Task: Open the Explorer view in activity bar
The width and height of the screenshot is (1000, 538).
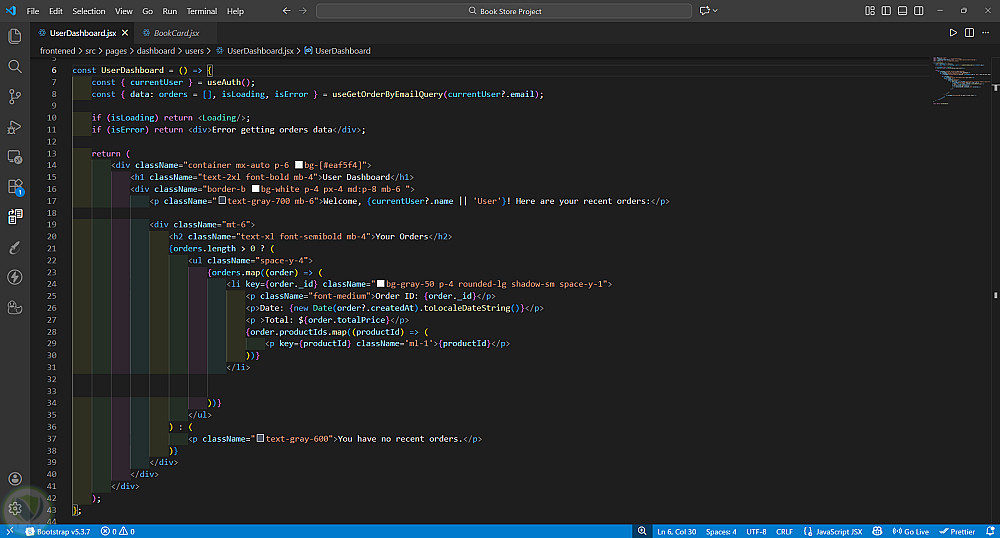Action: click(15, 36)
